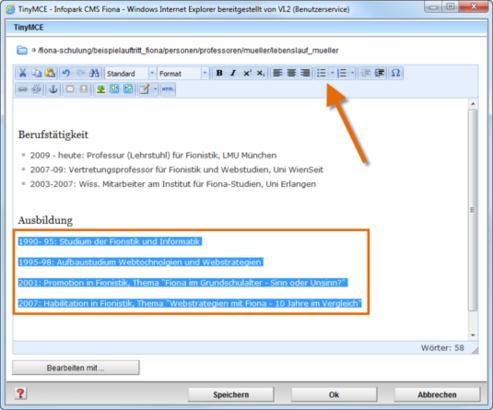Click the Berufstätigkeit heading
This screenshot has width=493, height=410.
pos(53,135)
